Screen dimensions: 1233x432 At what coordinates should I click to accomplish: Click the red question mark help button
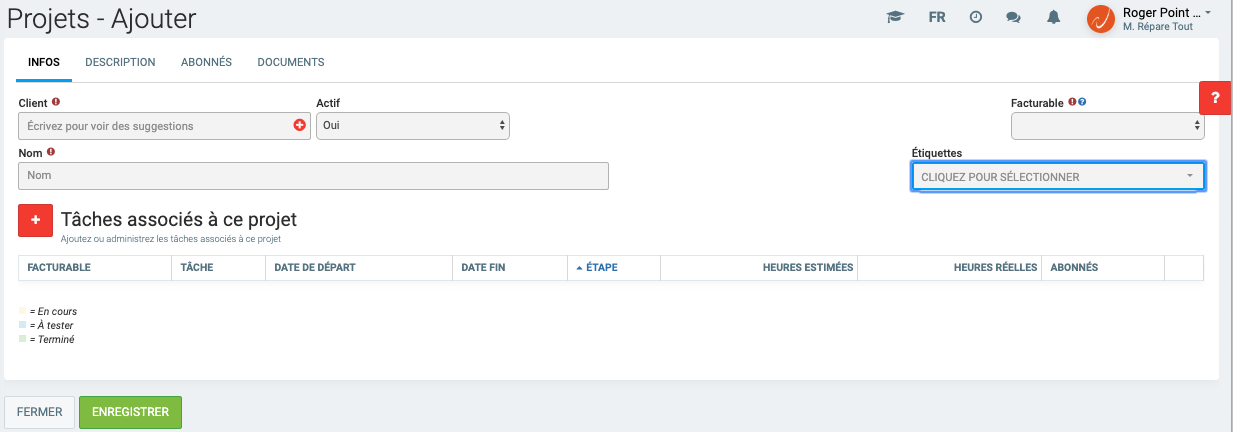(1215, 98)
